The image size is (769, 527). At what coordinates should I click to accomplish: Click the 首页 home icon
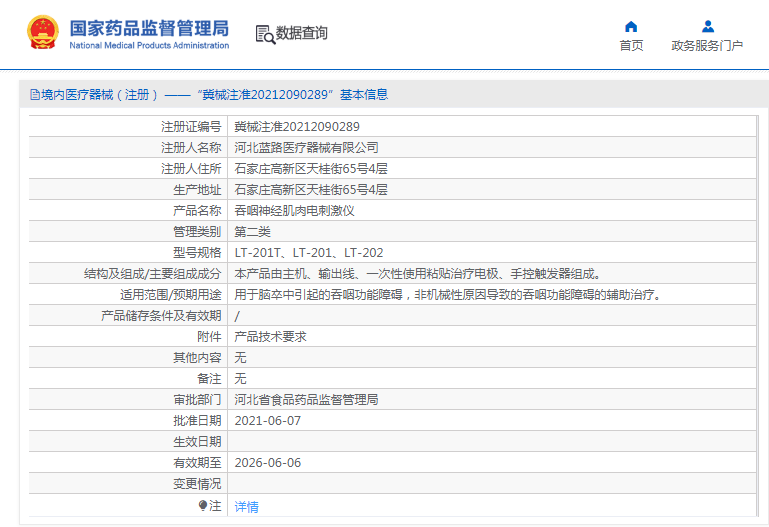(x=631, y=26)
